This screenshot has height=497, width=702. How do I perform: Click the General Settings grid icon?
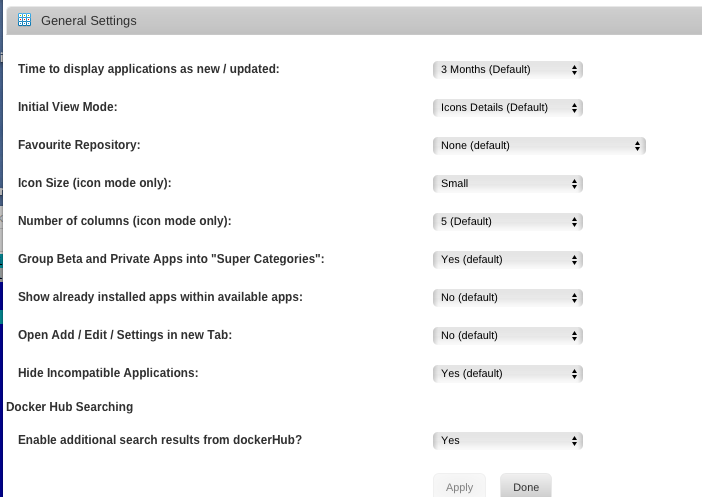click(x=24, y=20)
